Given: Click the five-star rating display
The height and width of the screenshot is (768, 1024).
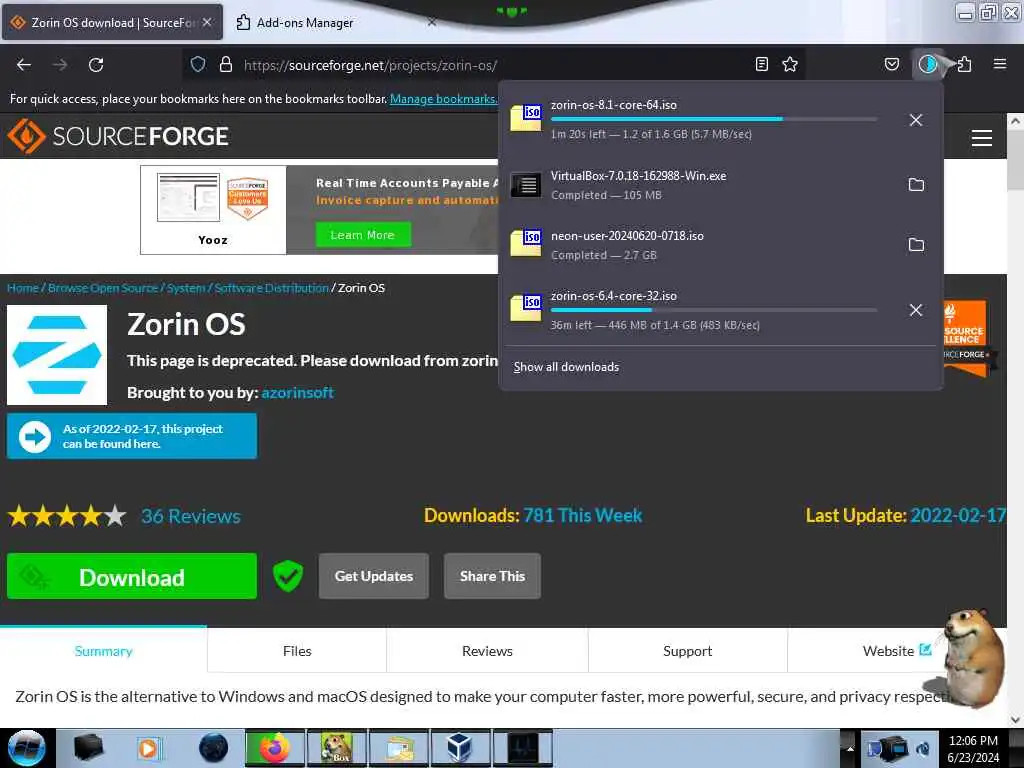Looking at the screenshot, I should click(67, 516).
